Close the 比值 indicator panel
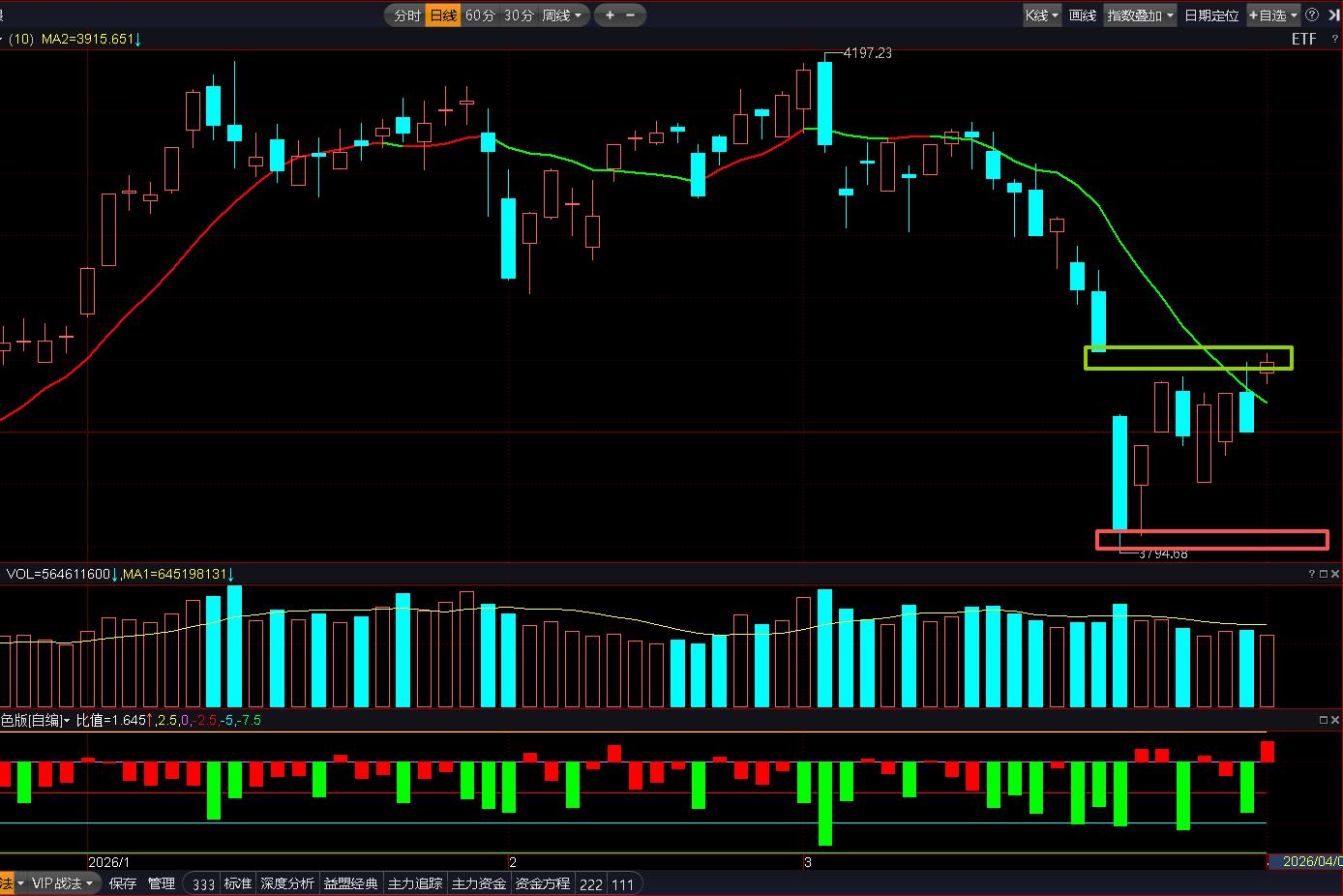This screenshot has width=1343, height=896. (x=1335, y=720)
